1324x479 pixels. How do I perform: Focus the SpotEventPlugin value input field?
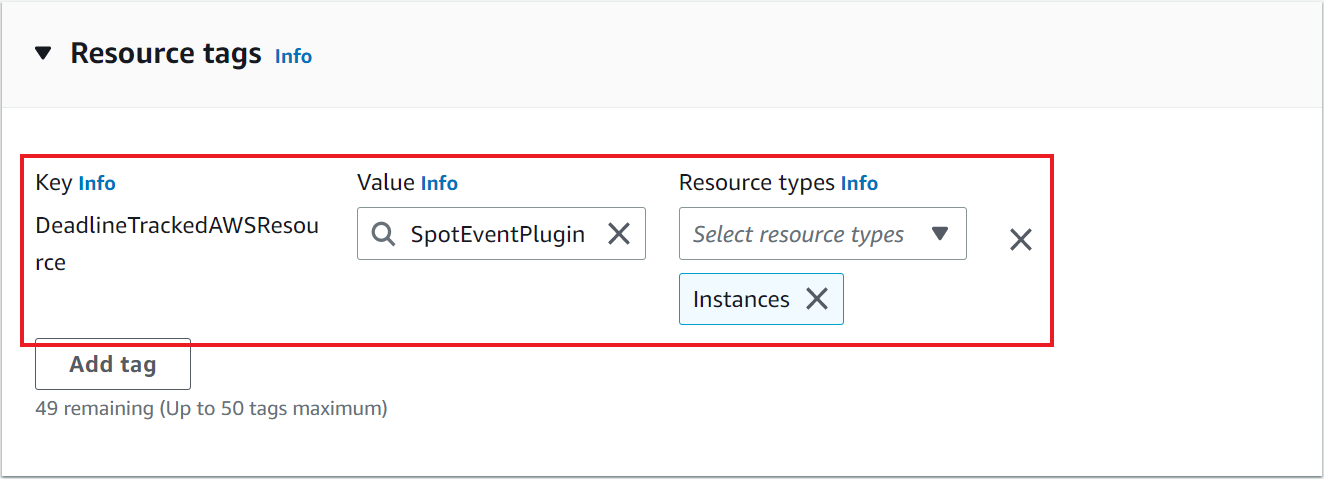tap(497, 234)
